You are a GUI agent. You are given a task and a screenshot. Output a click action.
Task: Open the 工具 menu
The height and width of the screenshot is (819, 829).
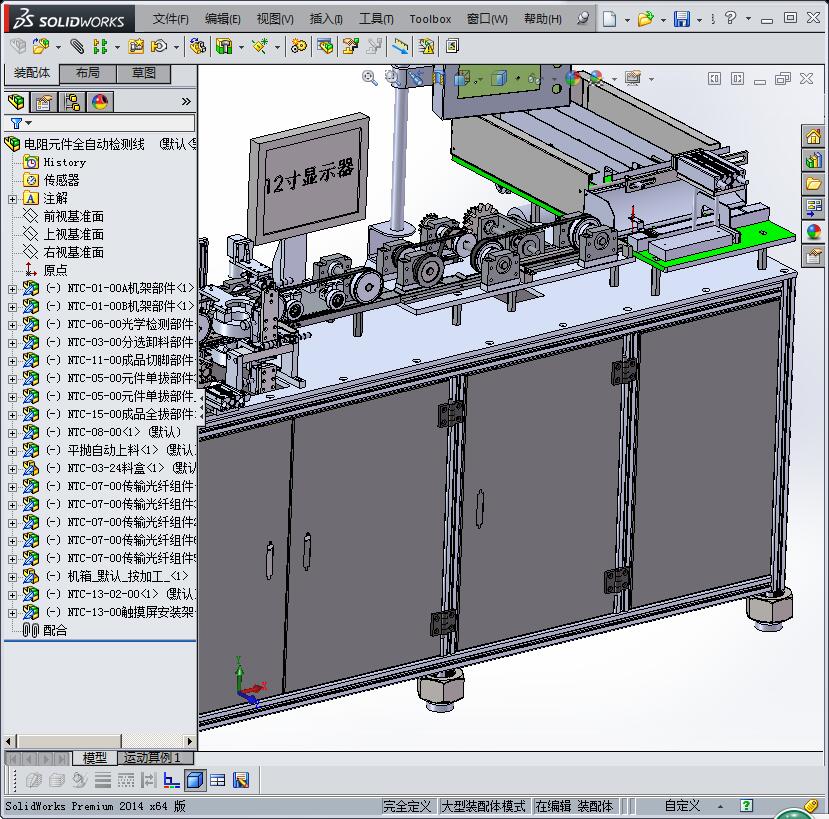click(x=376, y=19)
